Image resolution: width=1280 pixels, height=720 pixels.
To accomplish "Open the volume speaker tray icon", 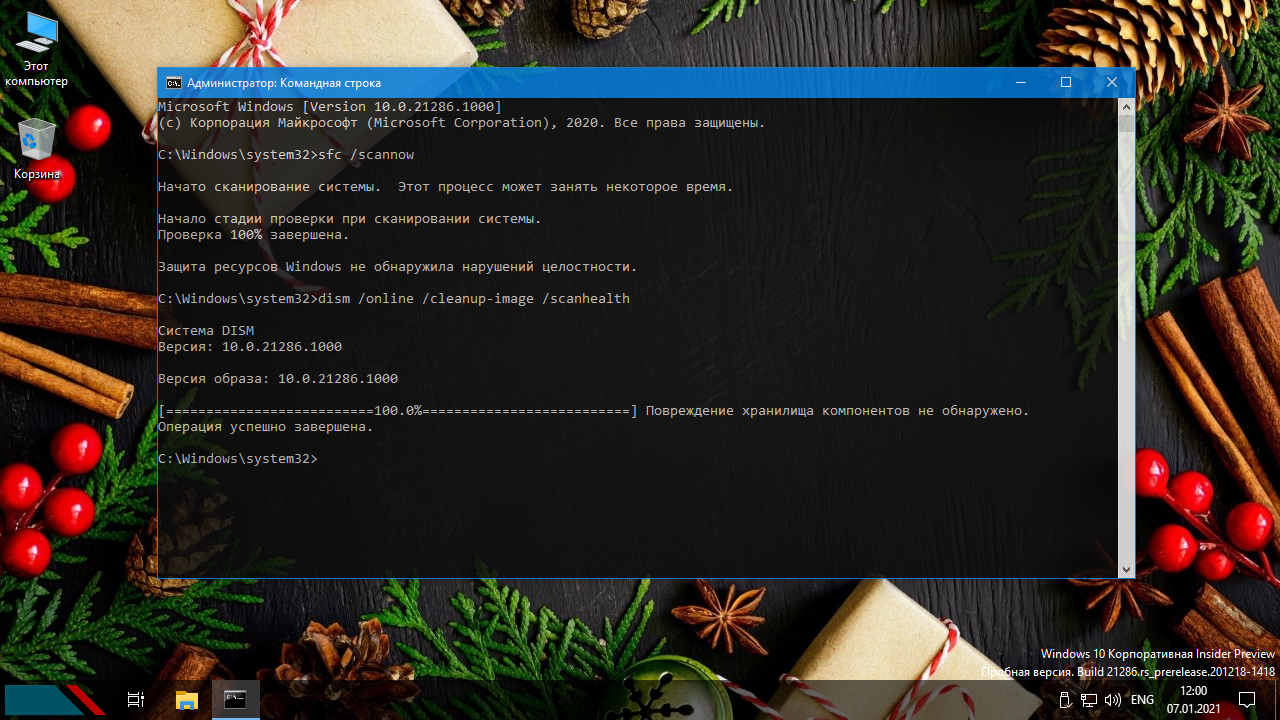I will 1113,700.
